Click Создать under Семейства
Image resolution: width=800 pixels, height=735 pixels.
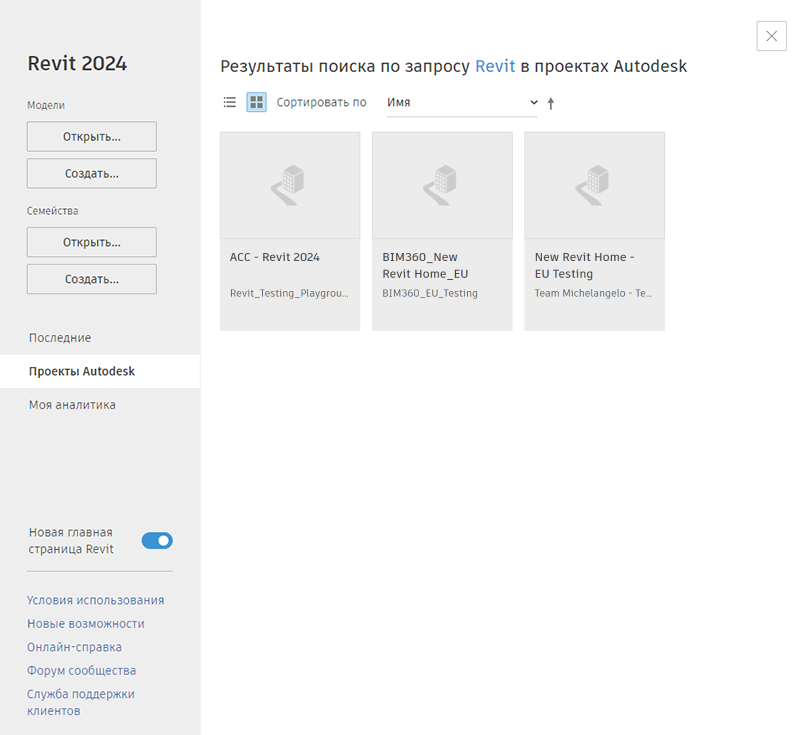point(92,279)
